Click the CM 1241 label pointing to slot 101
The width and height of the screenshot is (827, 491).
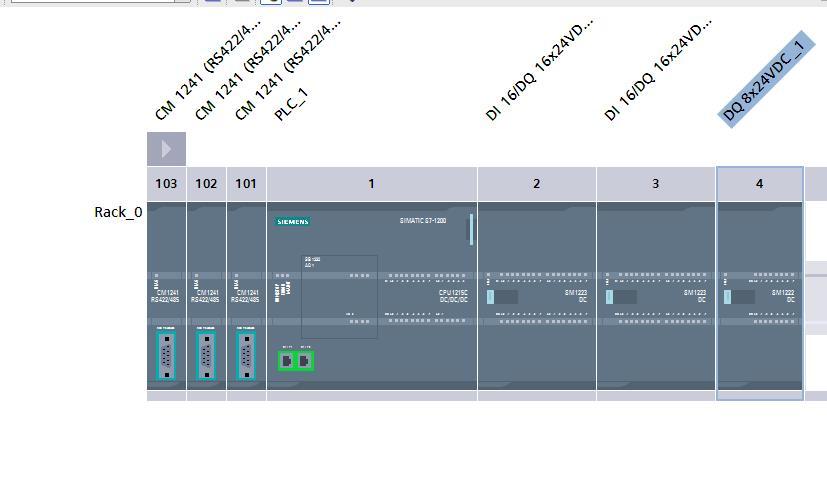pos(288,69)
